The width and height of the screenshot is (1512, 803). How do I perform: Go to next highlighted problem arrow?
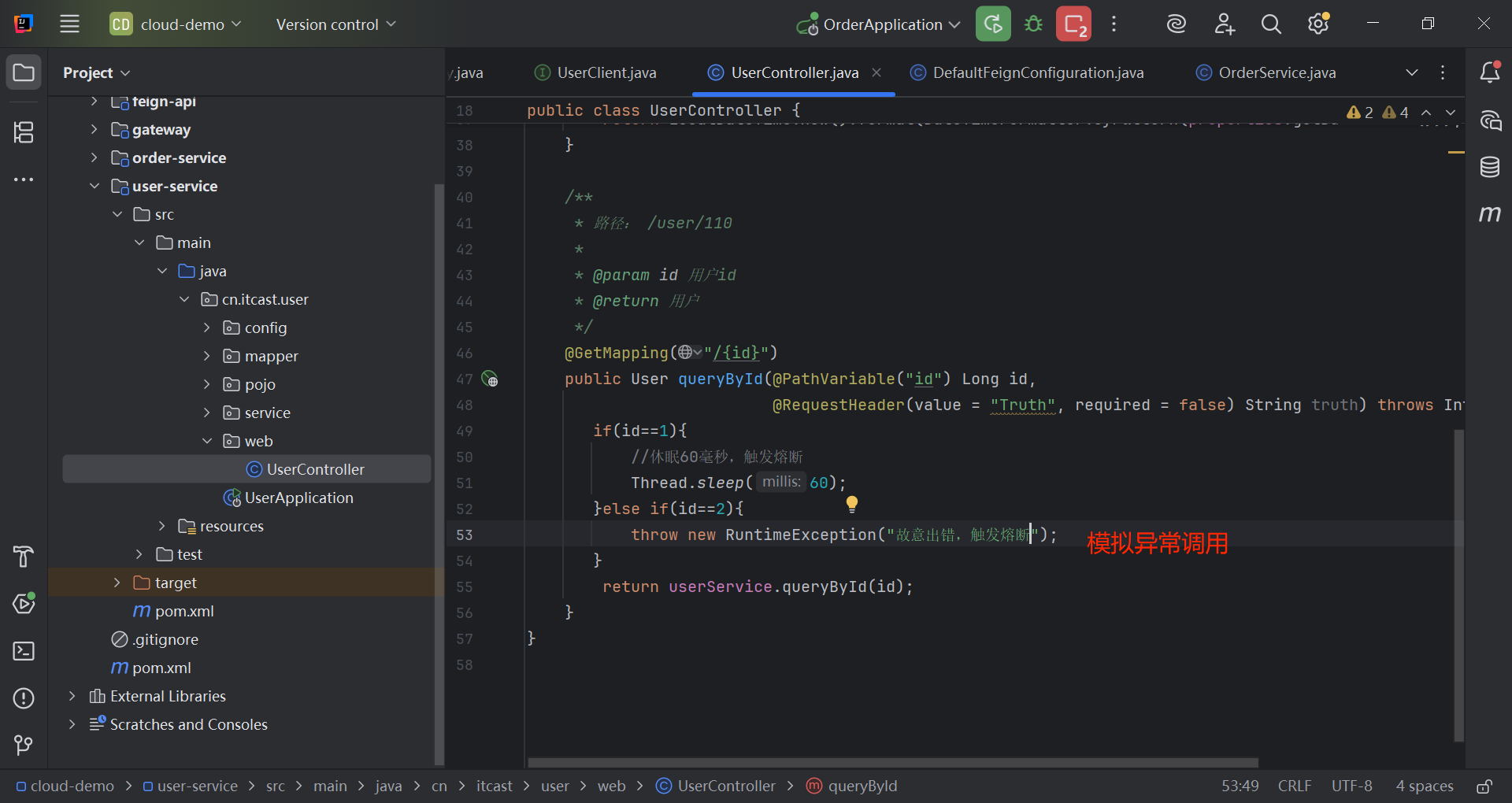(1451, 113)
